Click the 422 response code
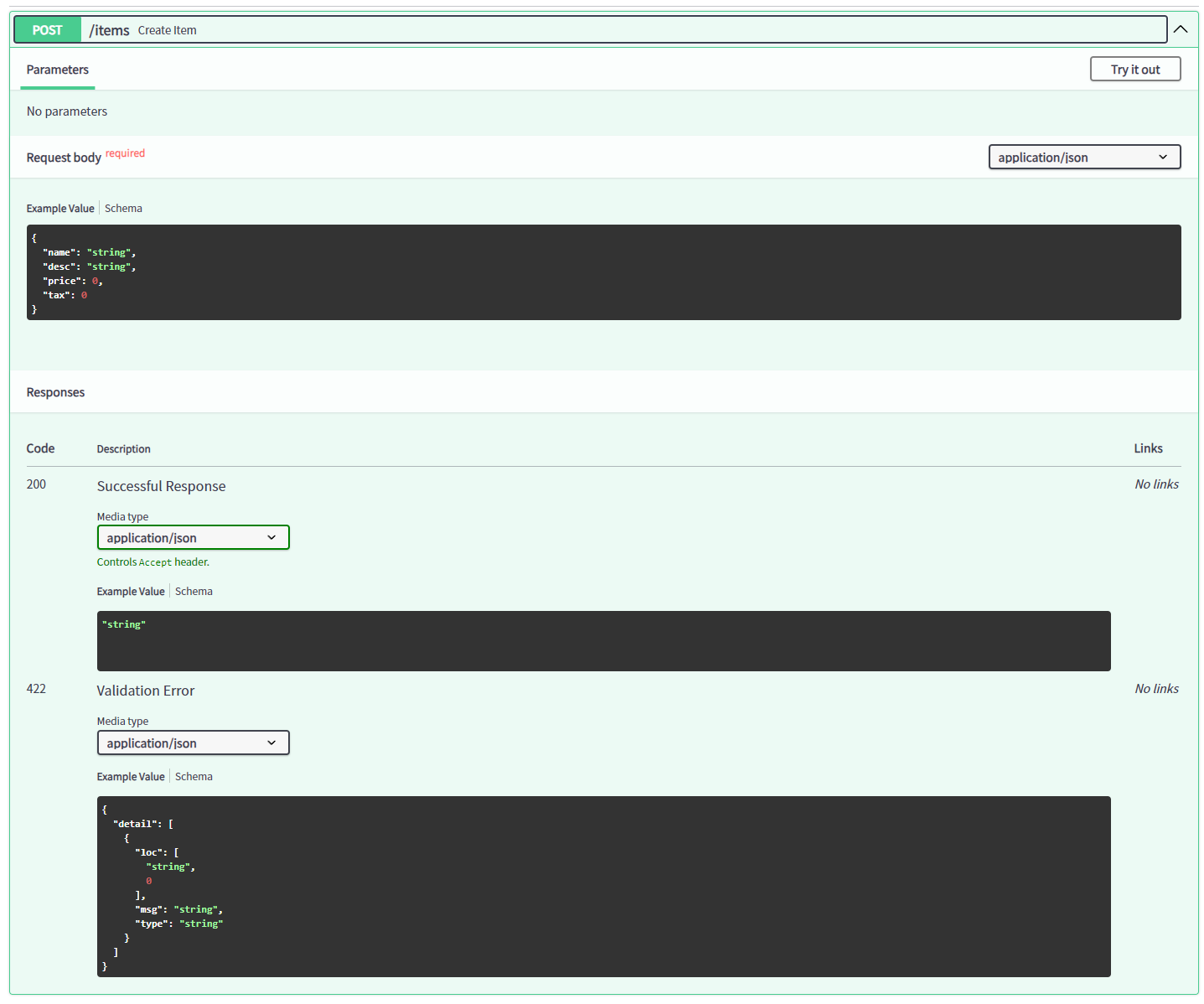The image size is (1204, 1004). coord(36,689)
